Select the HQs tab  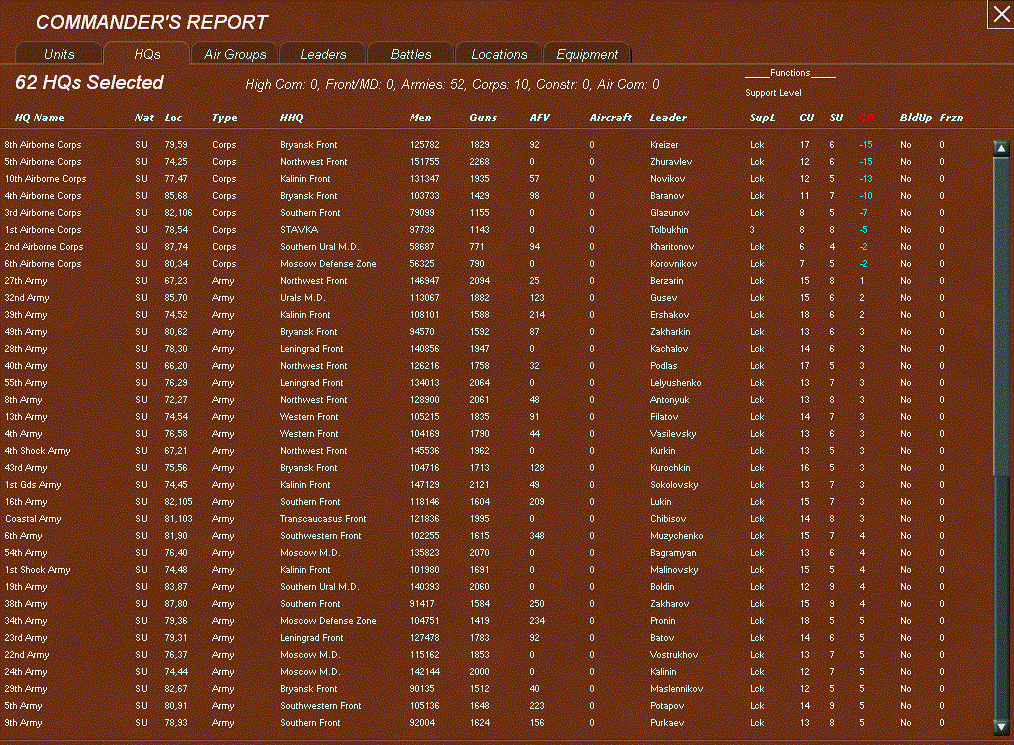147,54
